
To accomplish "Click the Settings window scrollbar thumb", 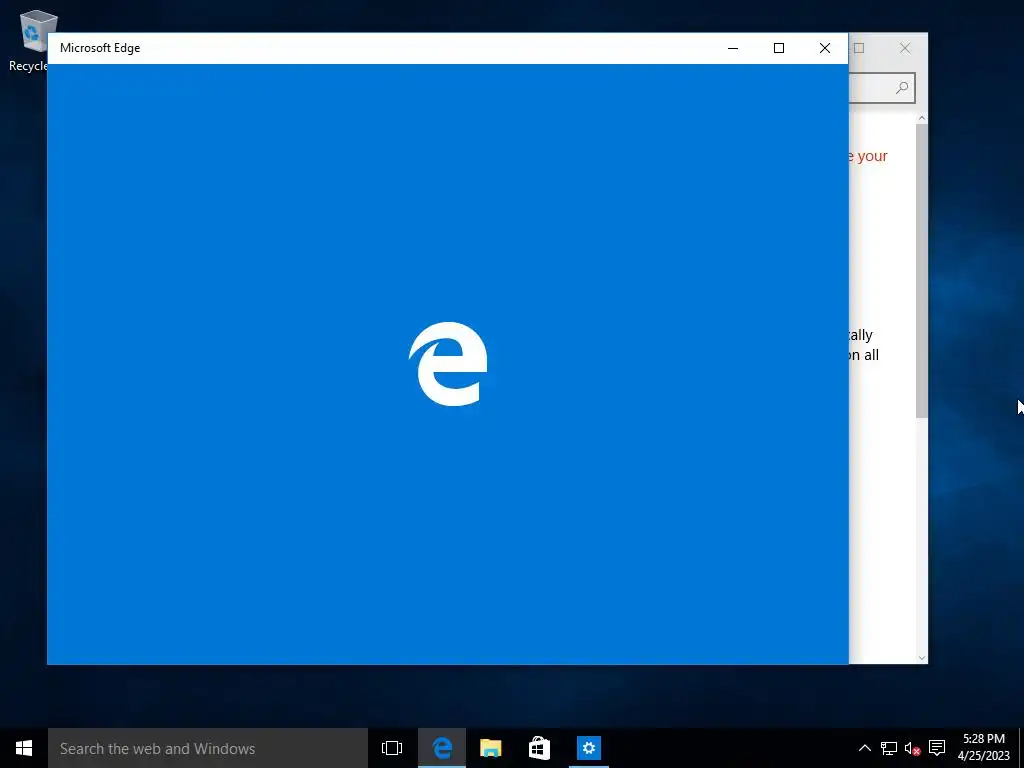I will coord(921,270).
